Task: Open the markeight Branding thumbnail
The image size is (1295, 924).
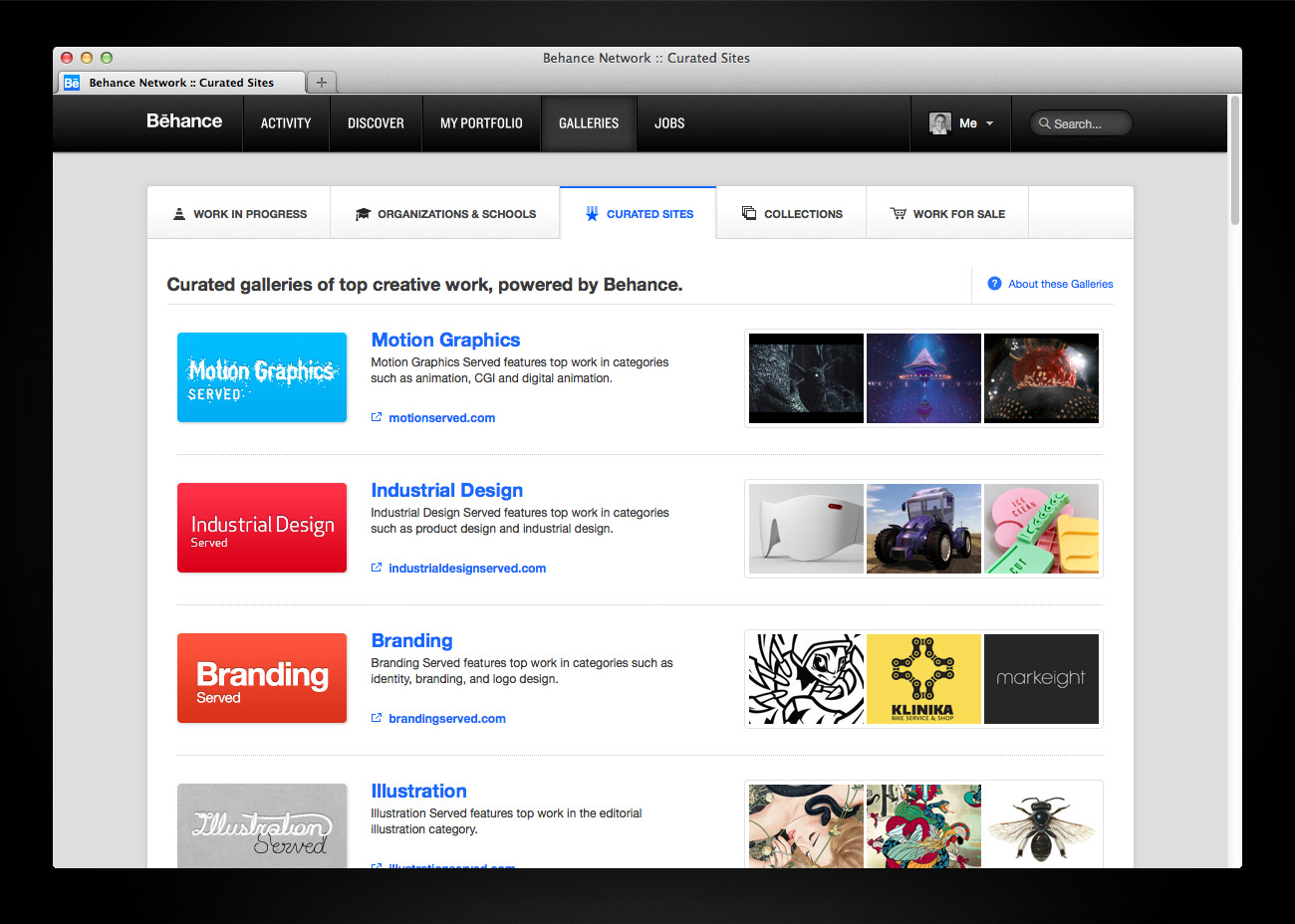Action: pyautogui.click(x=1041, y=679)
